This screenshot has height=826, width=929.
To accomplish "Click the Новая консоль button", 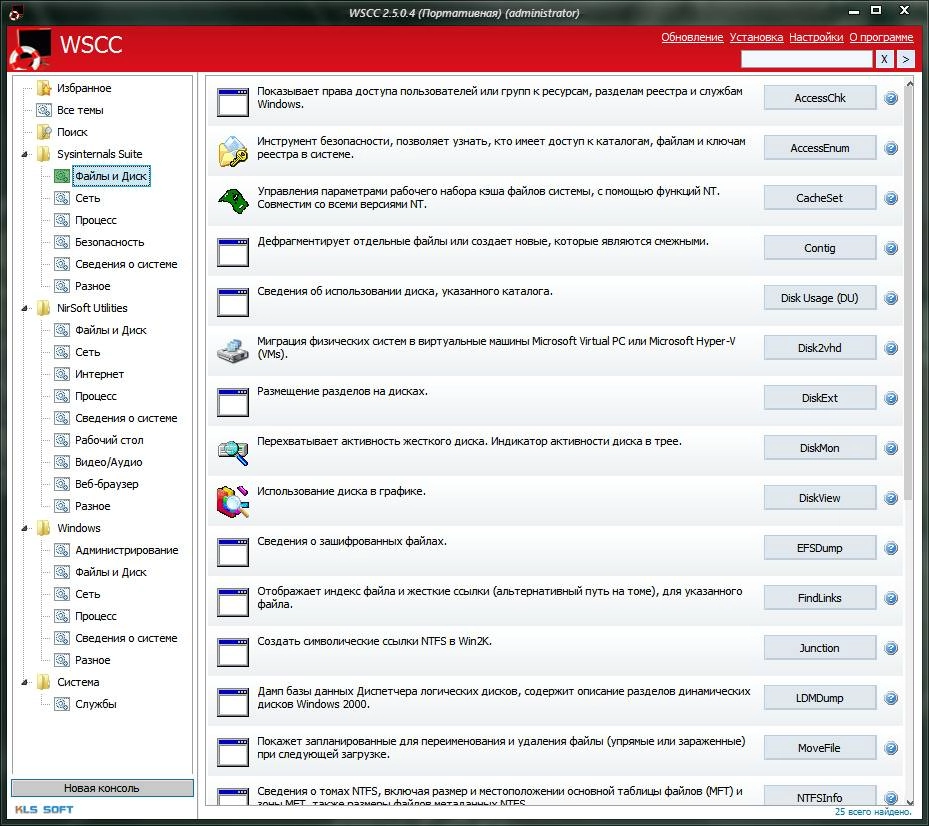I will pyautogui.click(x=102, y=788).
